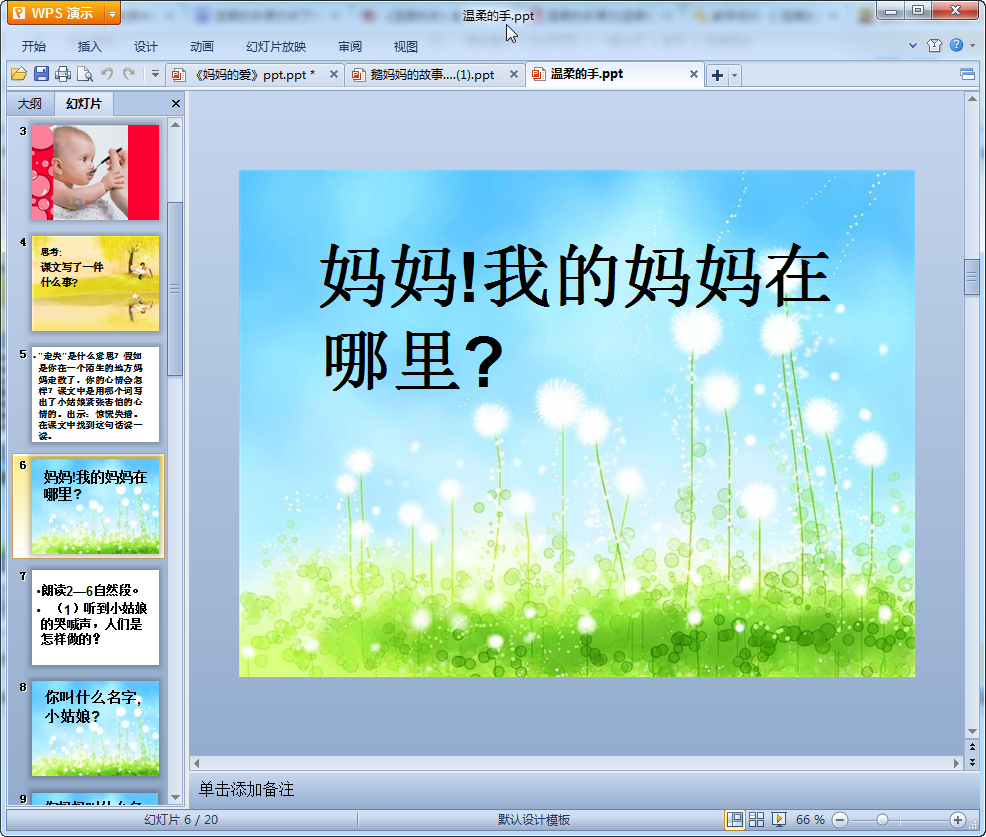
Task: Open the 插入 ribbon tab
Action: (89, 47)
